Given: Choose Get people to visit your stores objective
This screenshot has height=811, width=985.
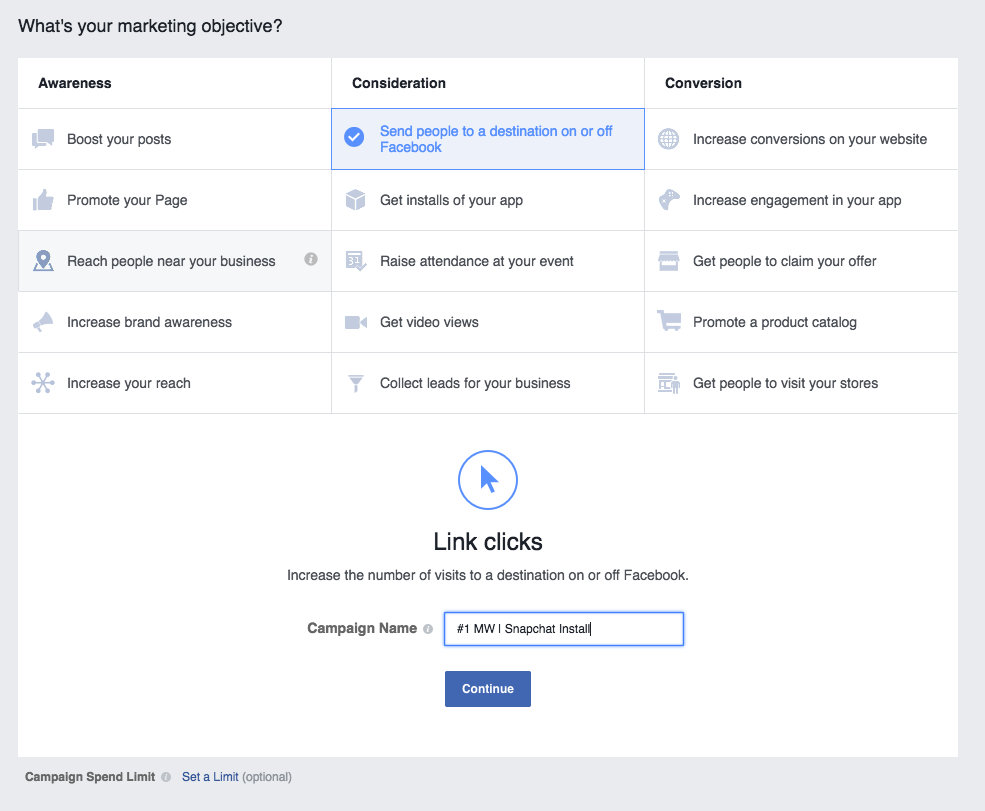Looking at the screenshot, I should point(802,383).
